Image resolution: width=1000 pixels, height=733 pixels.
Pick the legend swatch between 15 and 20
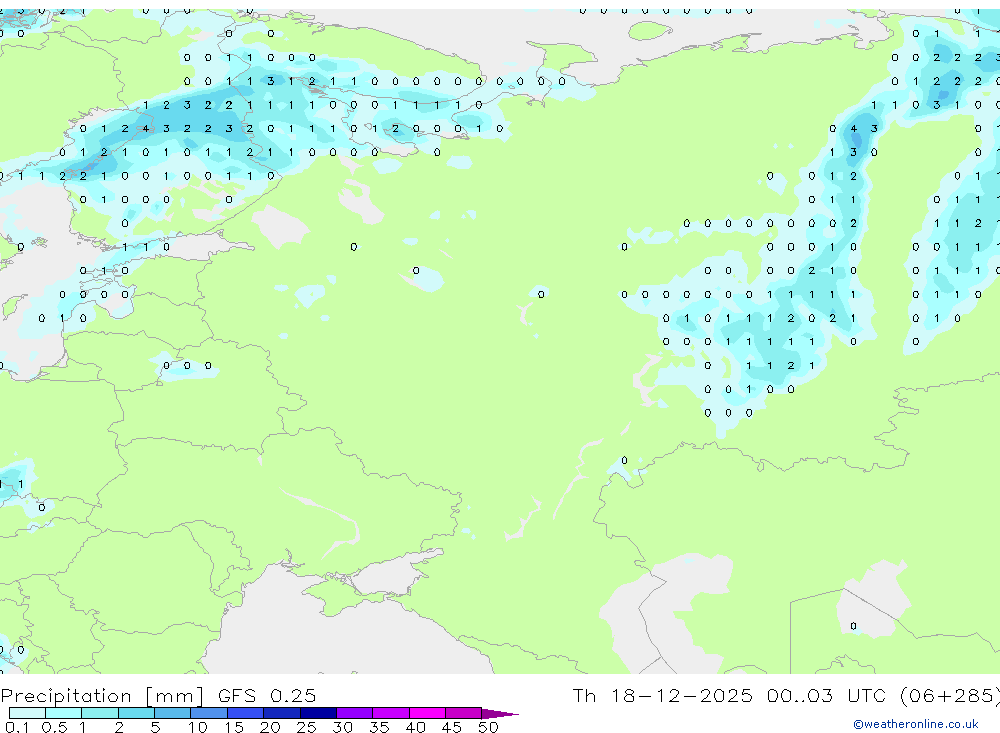(x=246, y=713)
